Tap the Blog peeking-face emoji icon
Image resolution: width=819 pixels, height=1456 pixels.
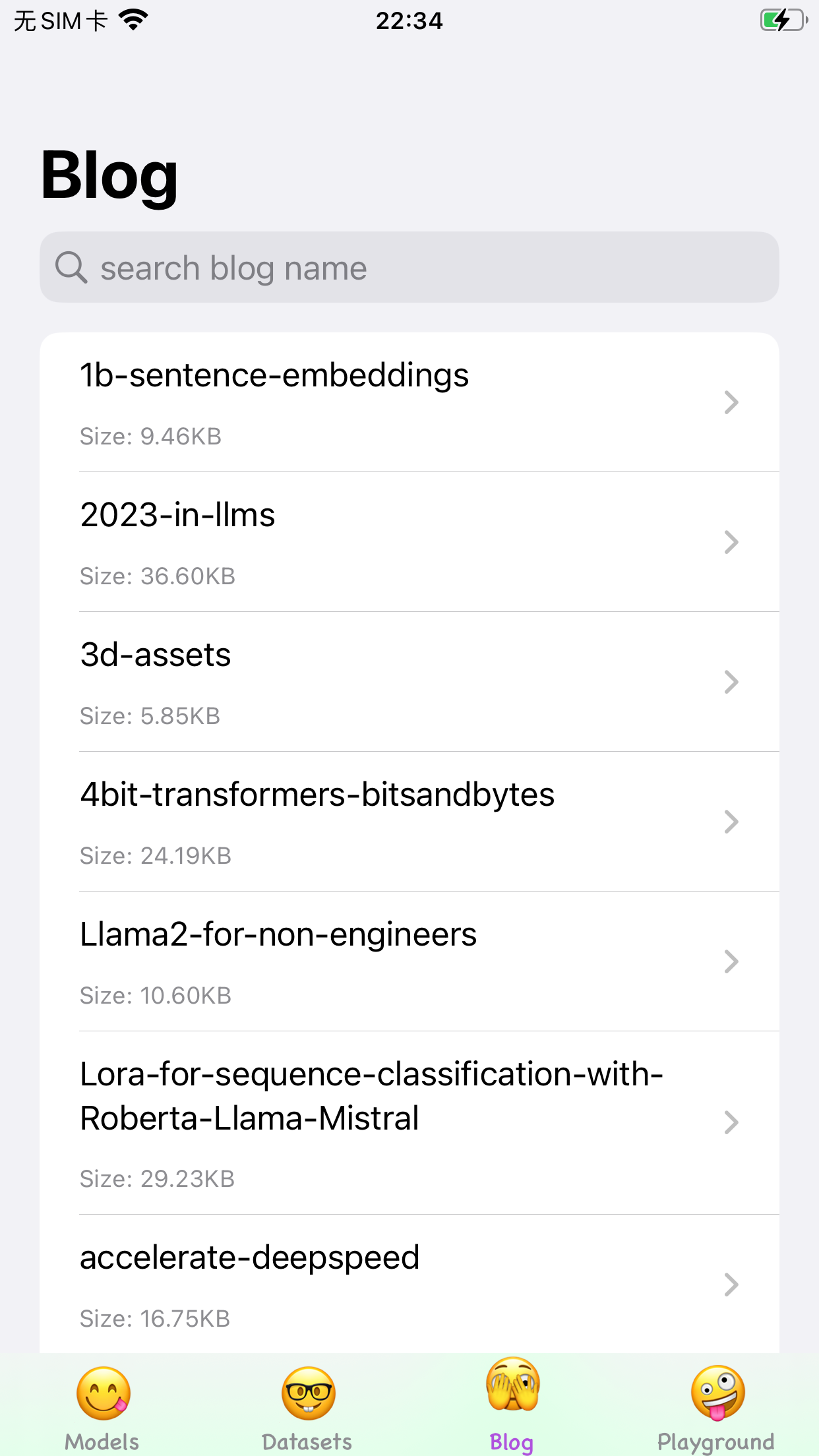(512, 1385)
